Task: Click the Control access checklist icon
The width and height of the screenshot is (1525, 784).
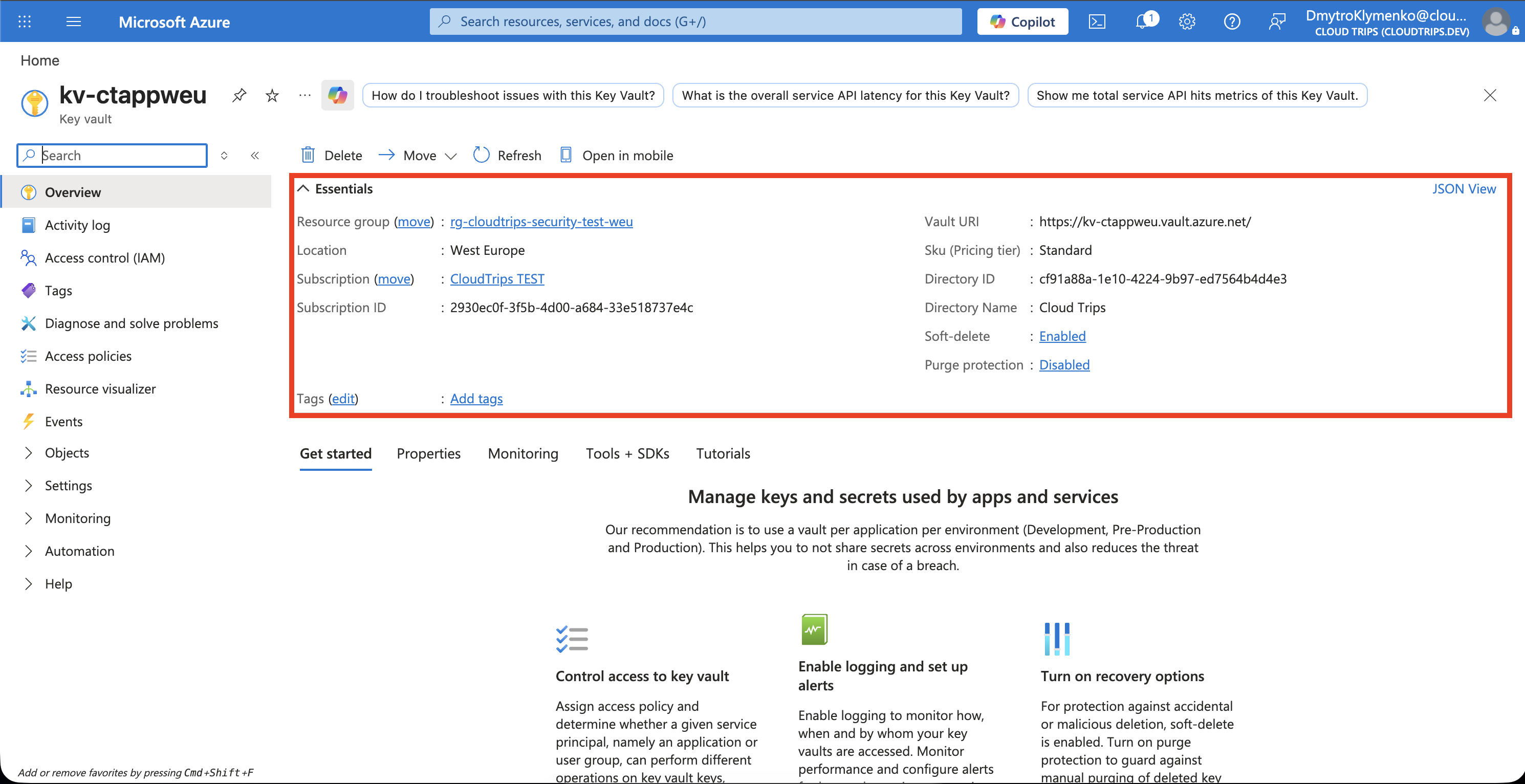Action: [x=572, y=640]
